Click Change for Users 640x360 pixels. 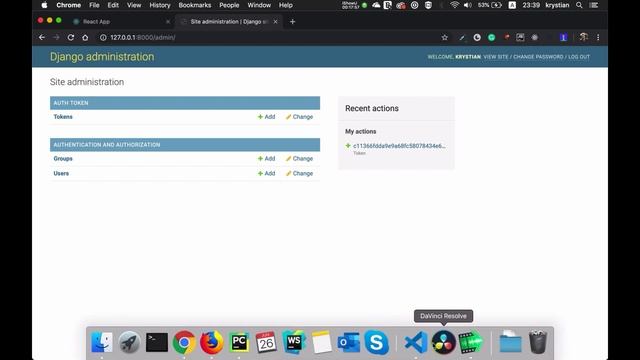coord(299,173)
